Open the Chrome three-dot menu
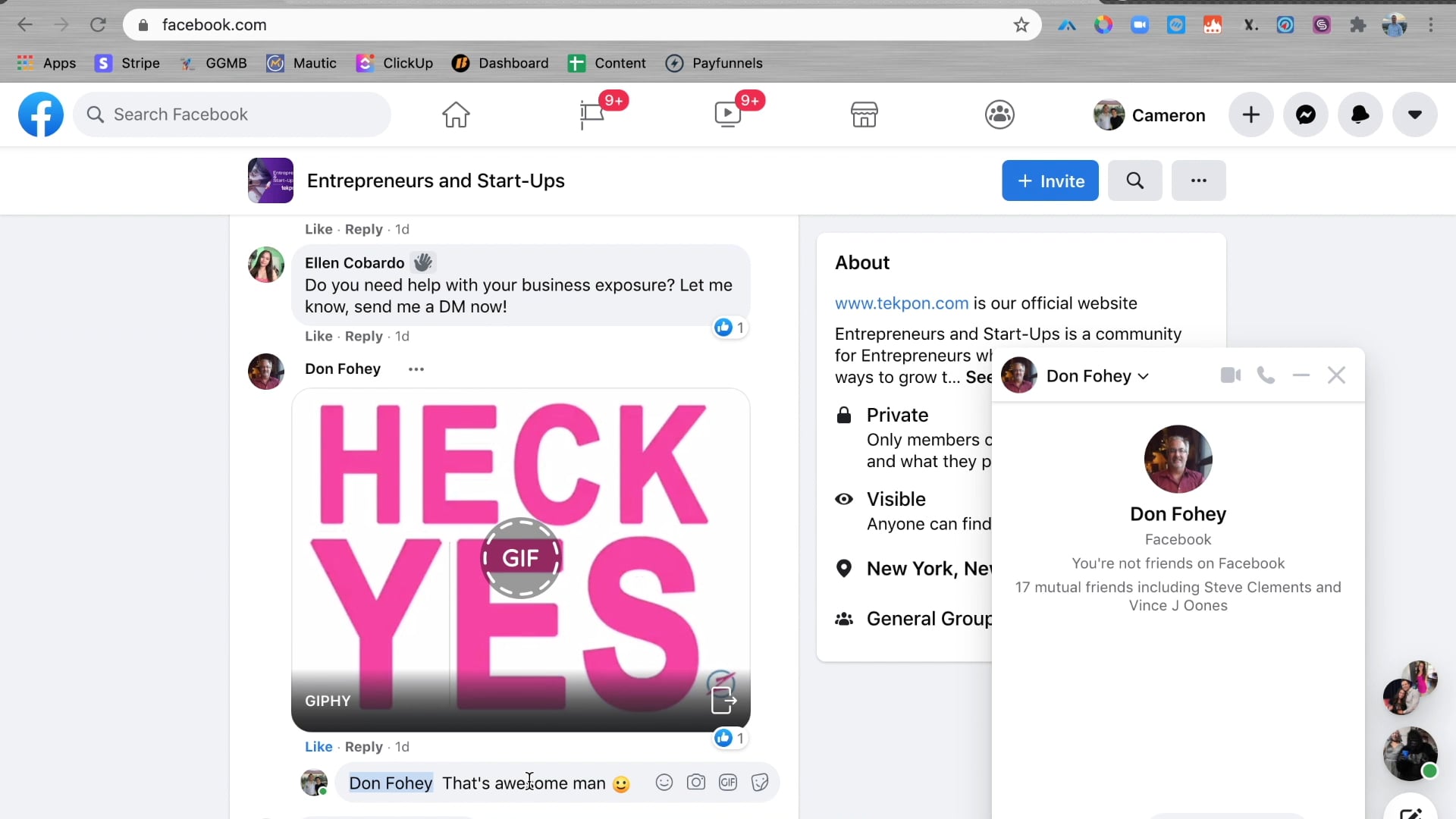 click(x=1431, y=25)
